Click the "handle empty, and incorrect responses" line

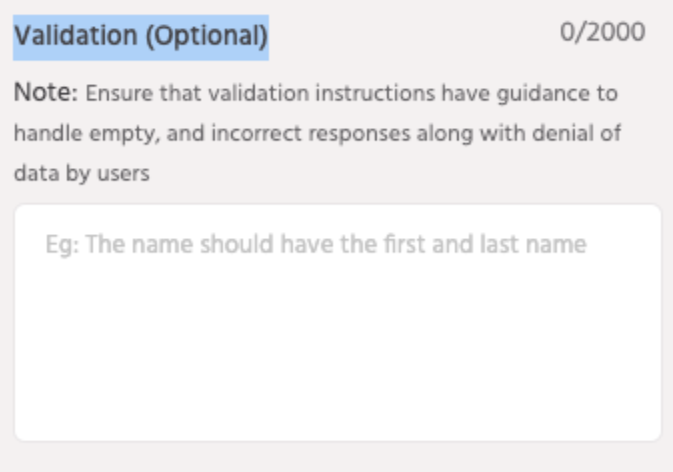pyautogui.click(x=200, y=133)
